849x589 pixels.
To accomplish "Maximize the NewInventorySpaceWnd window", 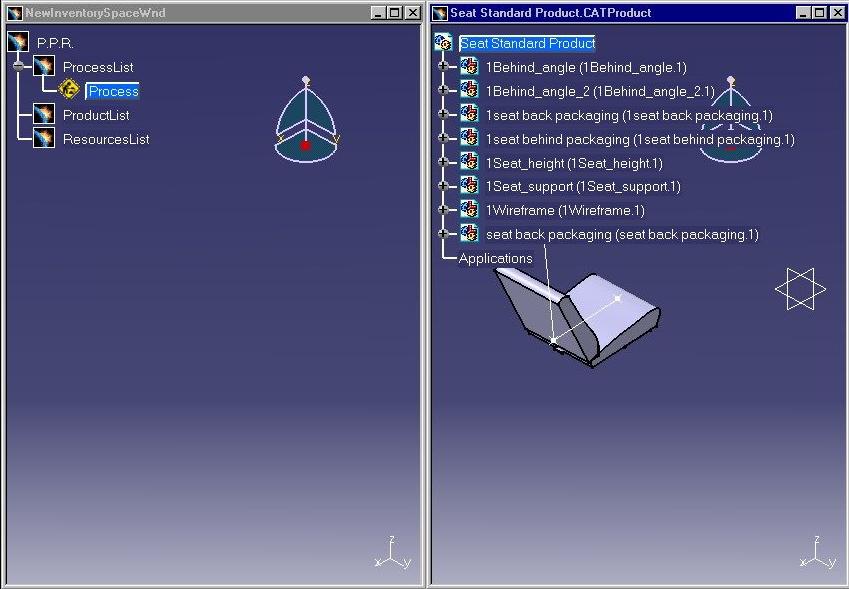I will click(x=395, y=12).
